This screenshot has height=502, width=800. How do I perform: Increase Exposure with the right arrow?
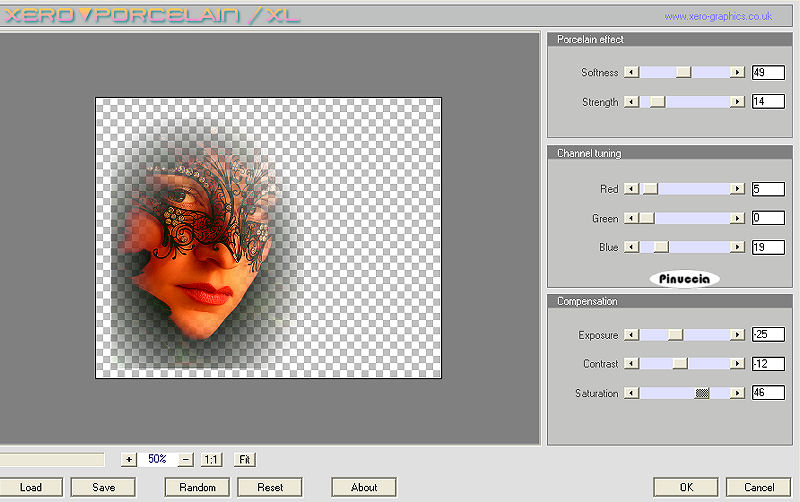[x=737, y=335]
